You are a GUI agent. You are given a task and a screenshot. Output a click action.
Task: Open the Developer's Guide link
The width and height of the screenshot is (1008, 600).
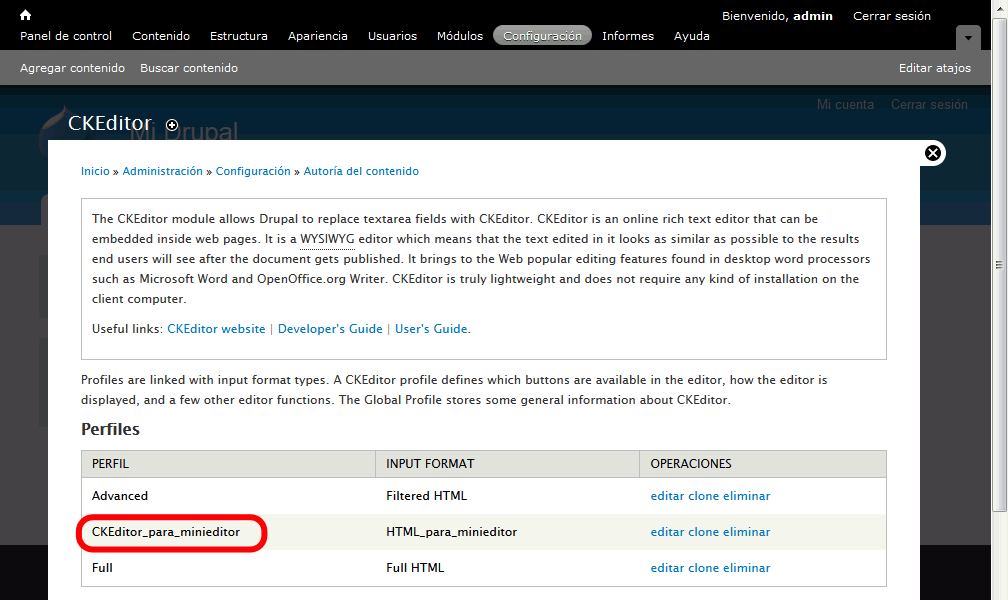click(330, 329)
